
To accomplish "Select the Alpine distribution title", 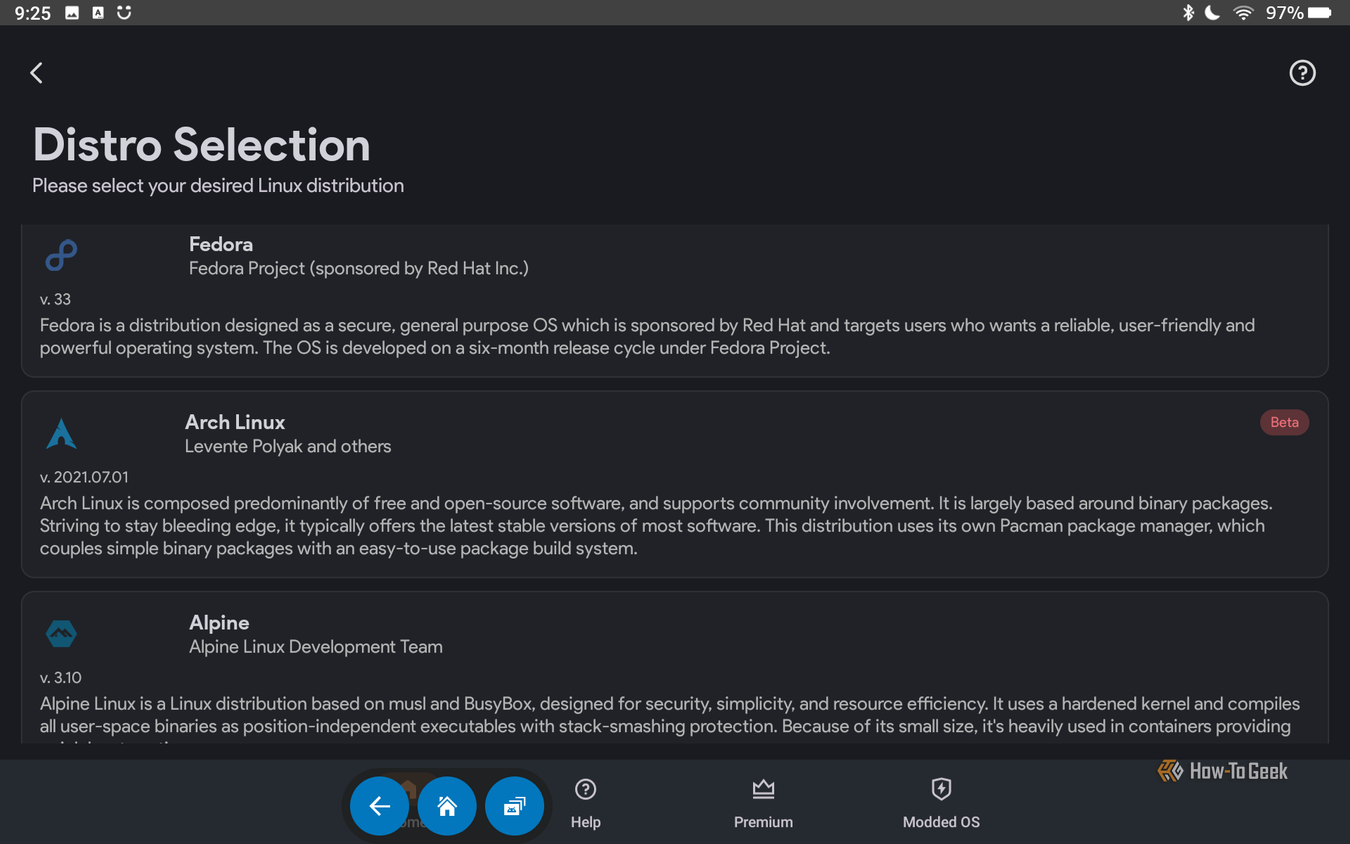I will pyautogui.click(x=219, y=622).
